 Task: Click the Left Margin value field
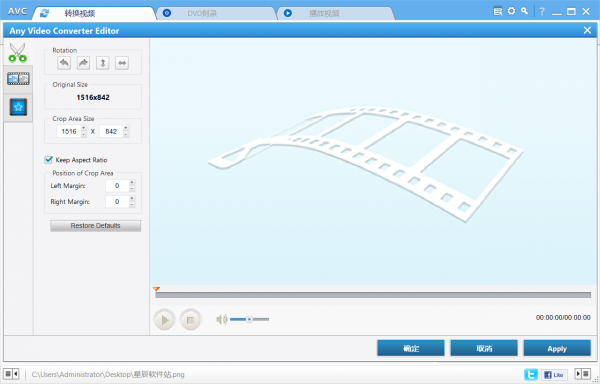click(117, 185)
